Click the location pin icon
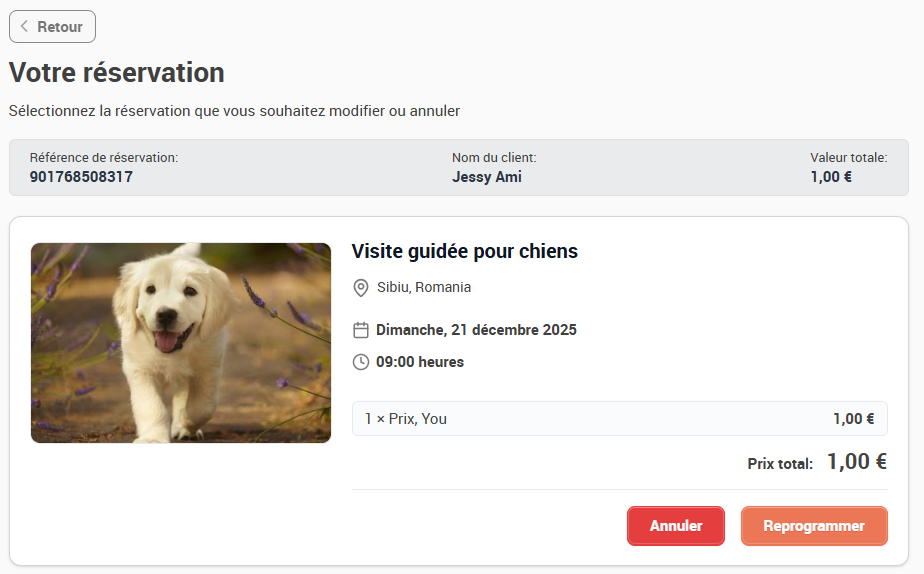The image size is (924, 574). tap(361, 288)
